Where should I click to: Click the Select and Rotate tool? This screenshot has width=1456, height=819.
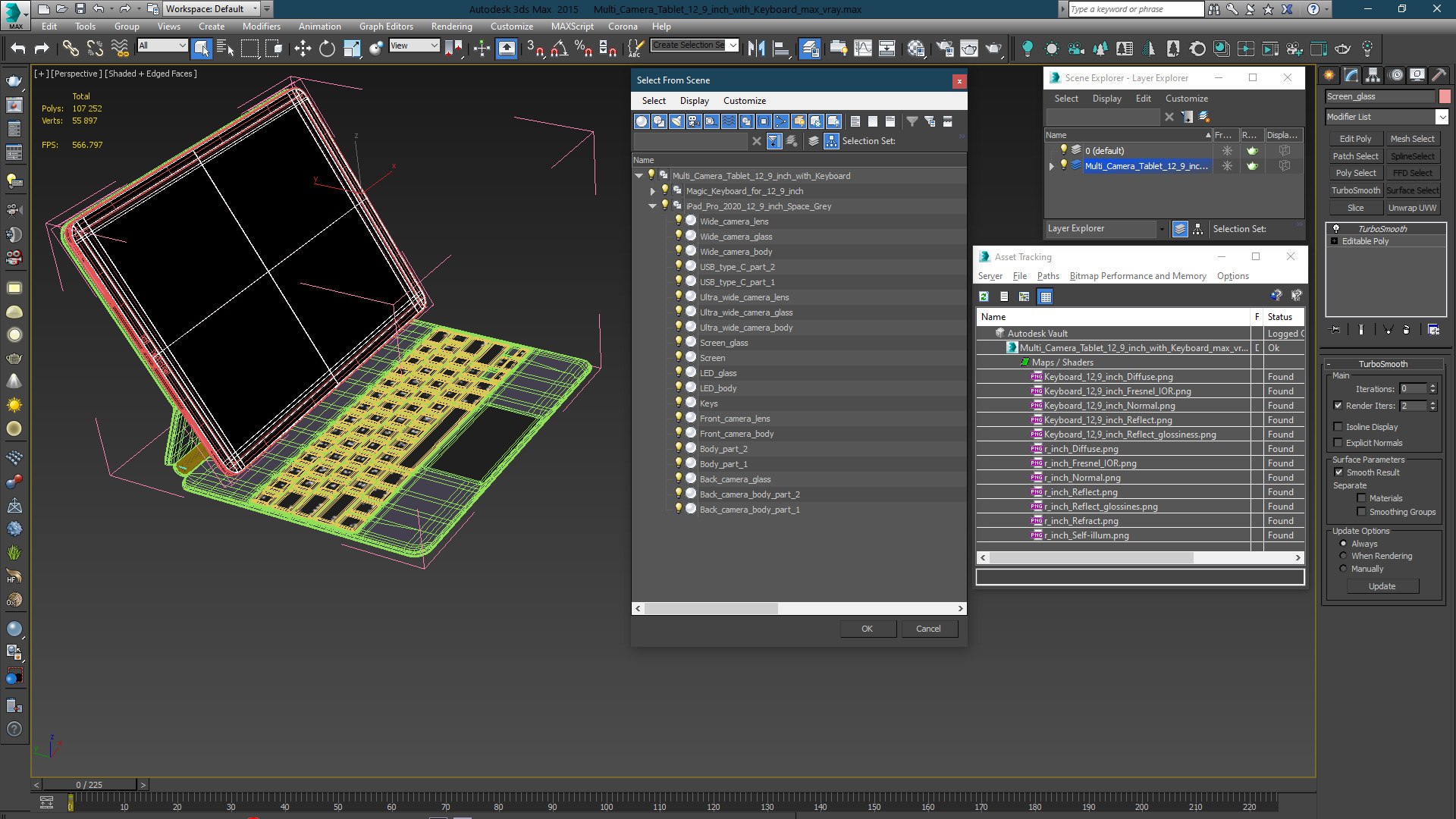(x=327, y=49)
